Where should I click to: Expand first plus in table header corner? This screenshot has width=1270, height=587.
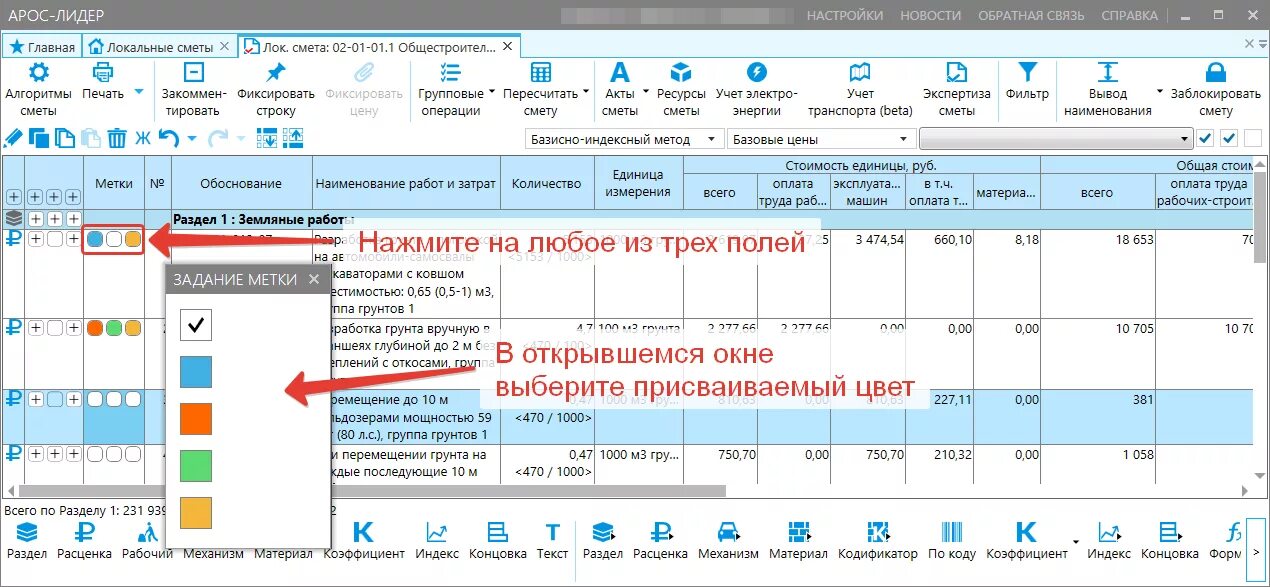click(14, 197)
